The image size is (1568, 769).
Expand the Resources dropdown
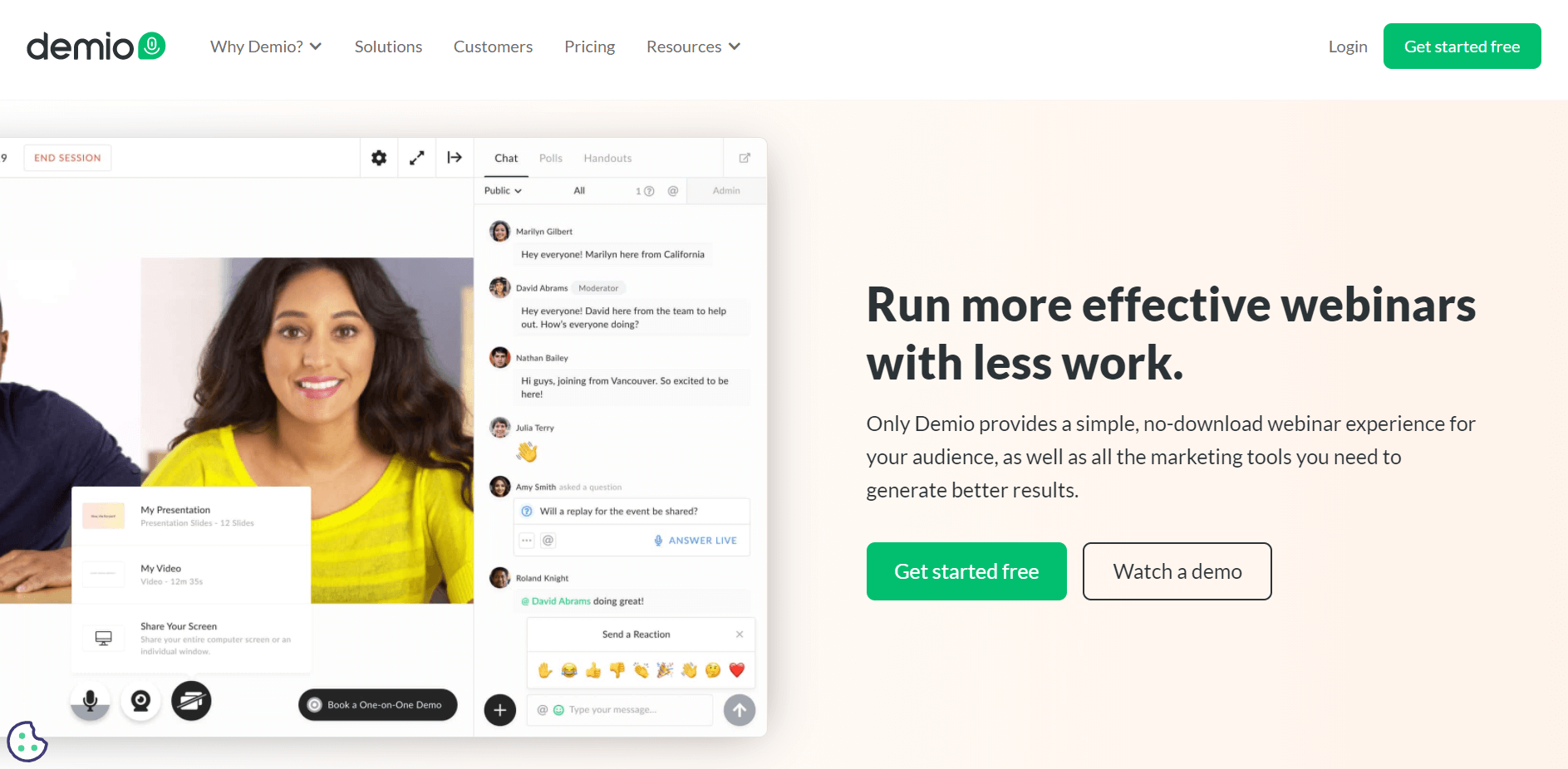693,47
